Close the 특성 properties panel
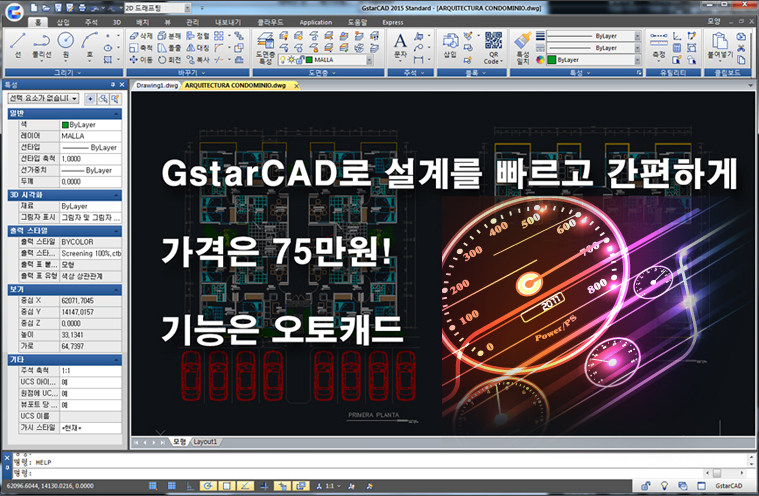 click(x=122, y=85)
